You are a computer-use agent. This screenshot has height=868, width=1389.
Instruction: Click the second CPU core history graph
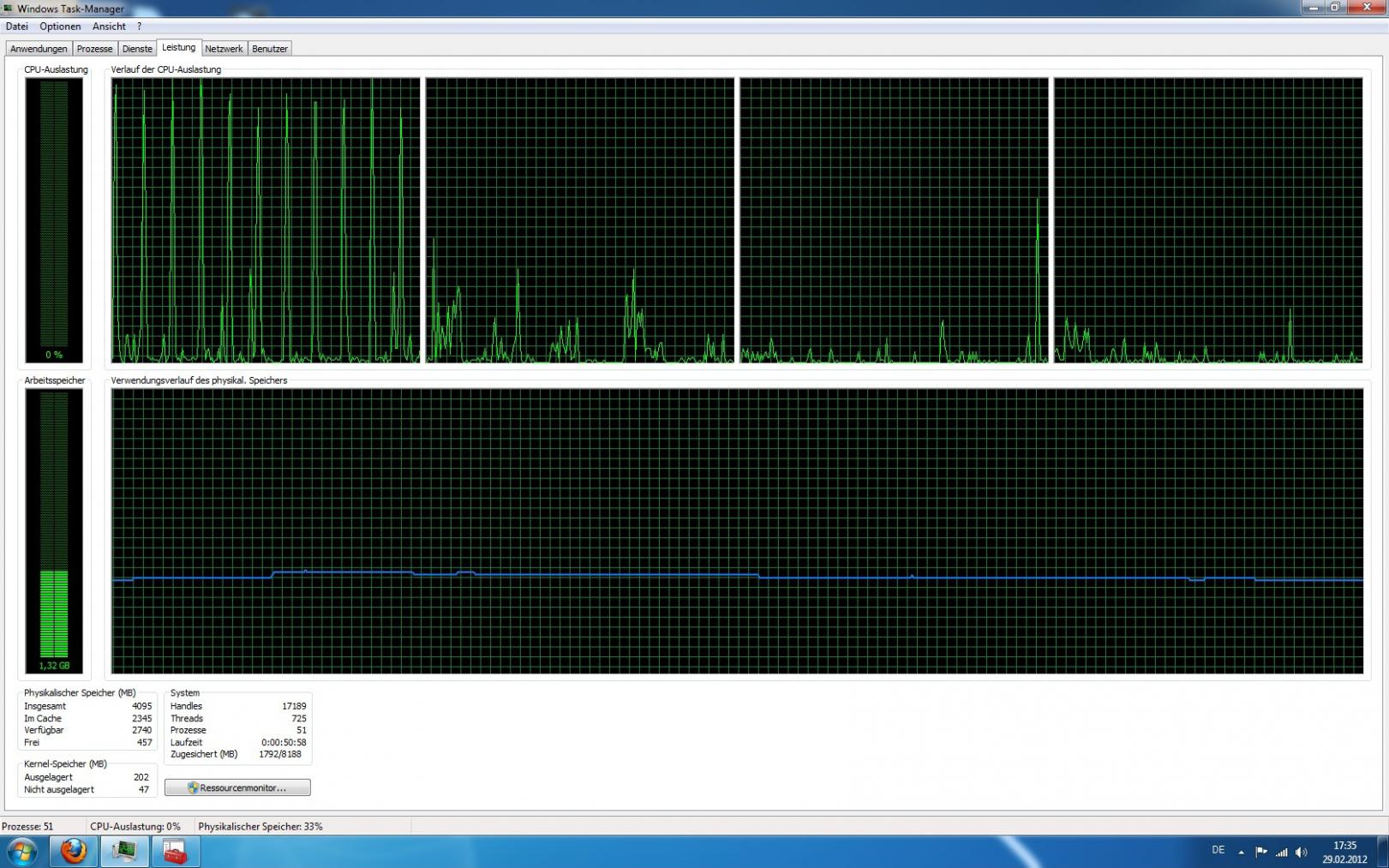[580, 220]
